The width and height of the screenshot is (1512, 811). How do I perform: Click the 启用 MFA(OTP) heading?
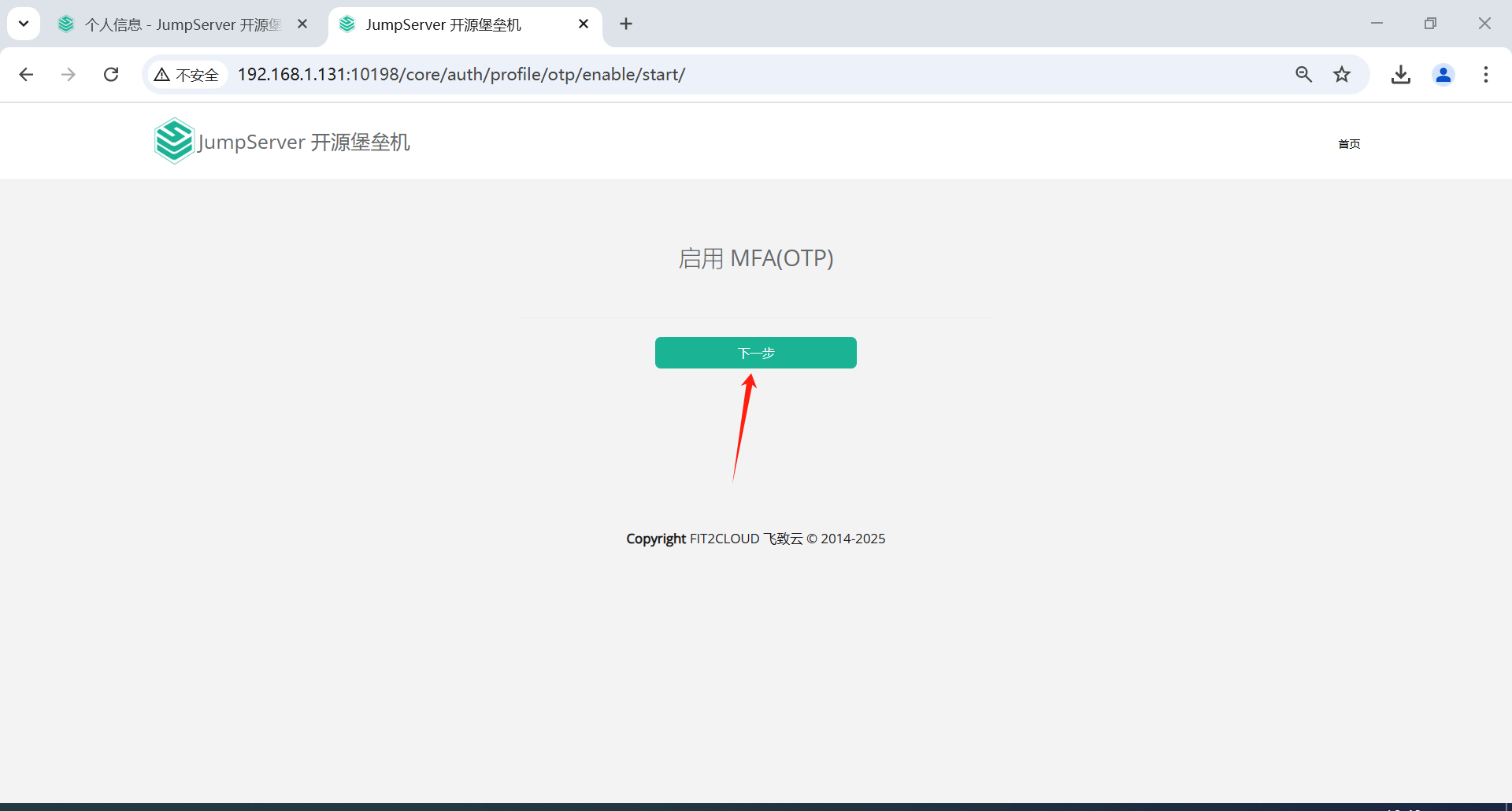(x=756, y=258)
